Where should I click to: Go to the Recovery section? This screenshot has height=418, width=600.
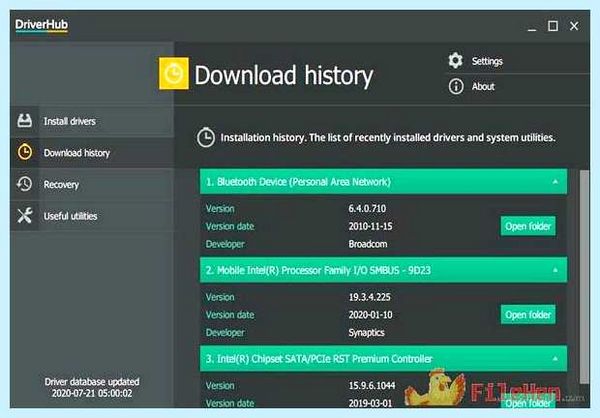pos(92,184)
